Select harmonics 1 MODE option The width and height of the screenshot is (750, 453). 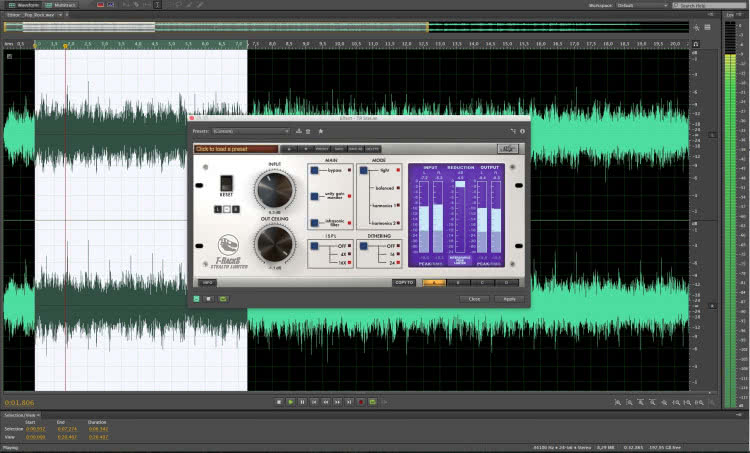(385, 206)
